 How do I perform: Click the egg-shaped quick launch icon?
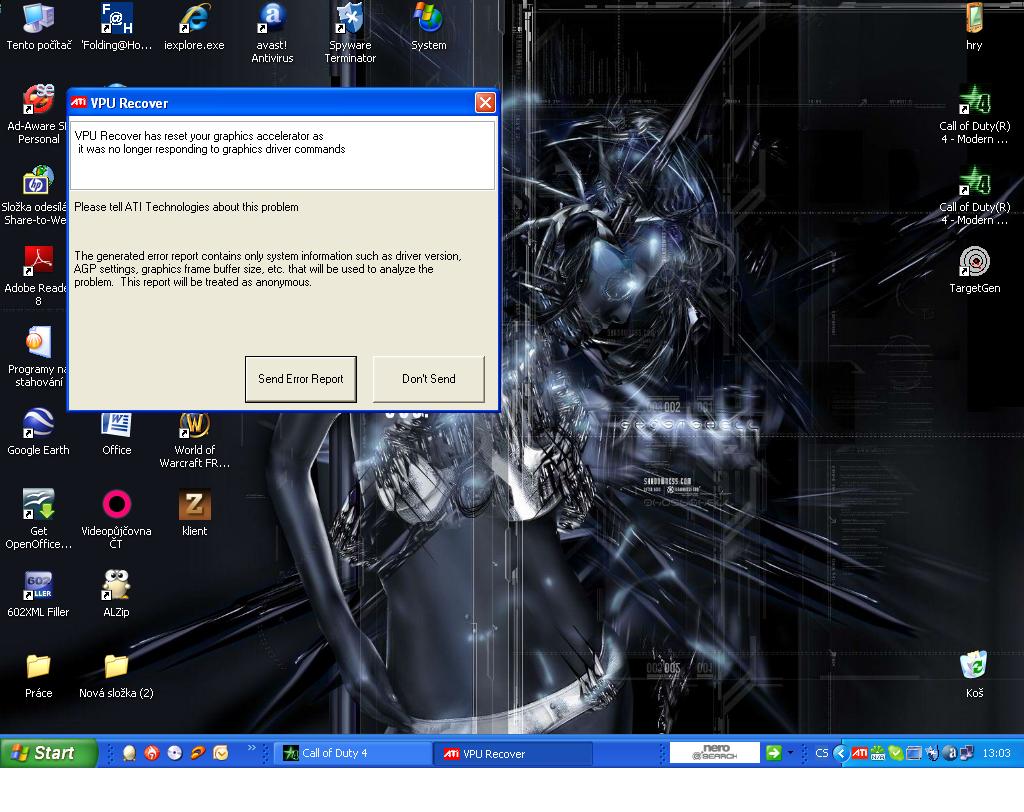point(129,753)
